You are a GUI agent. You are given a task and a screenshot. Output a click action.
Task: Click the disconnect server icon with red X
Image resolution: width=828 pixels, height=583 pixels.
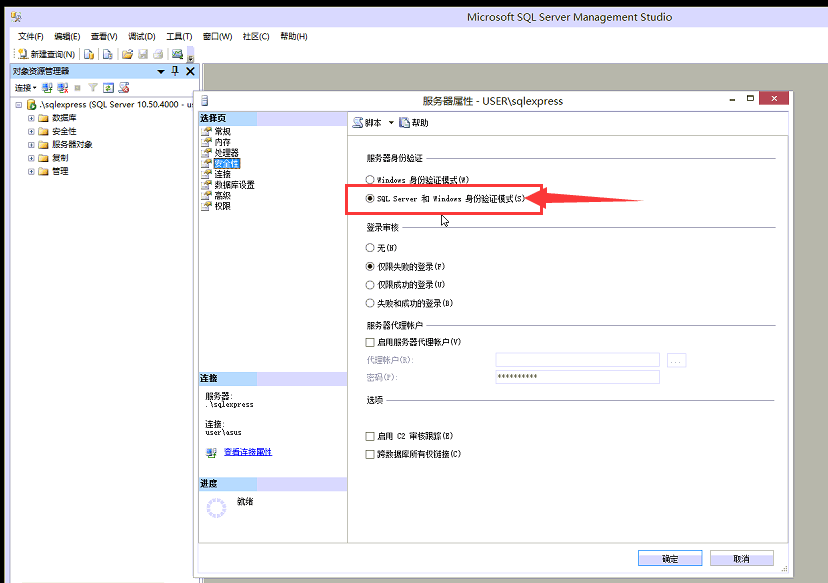point(63,88)
